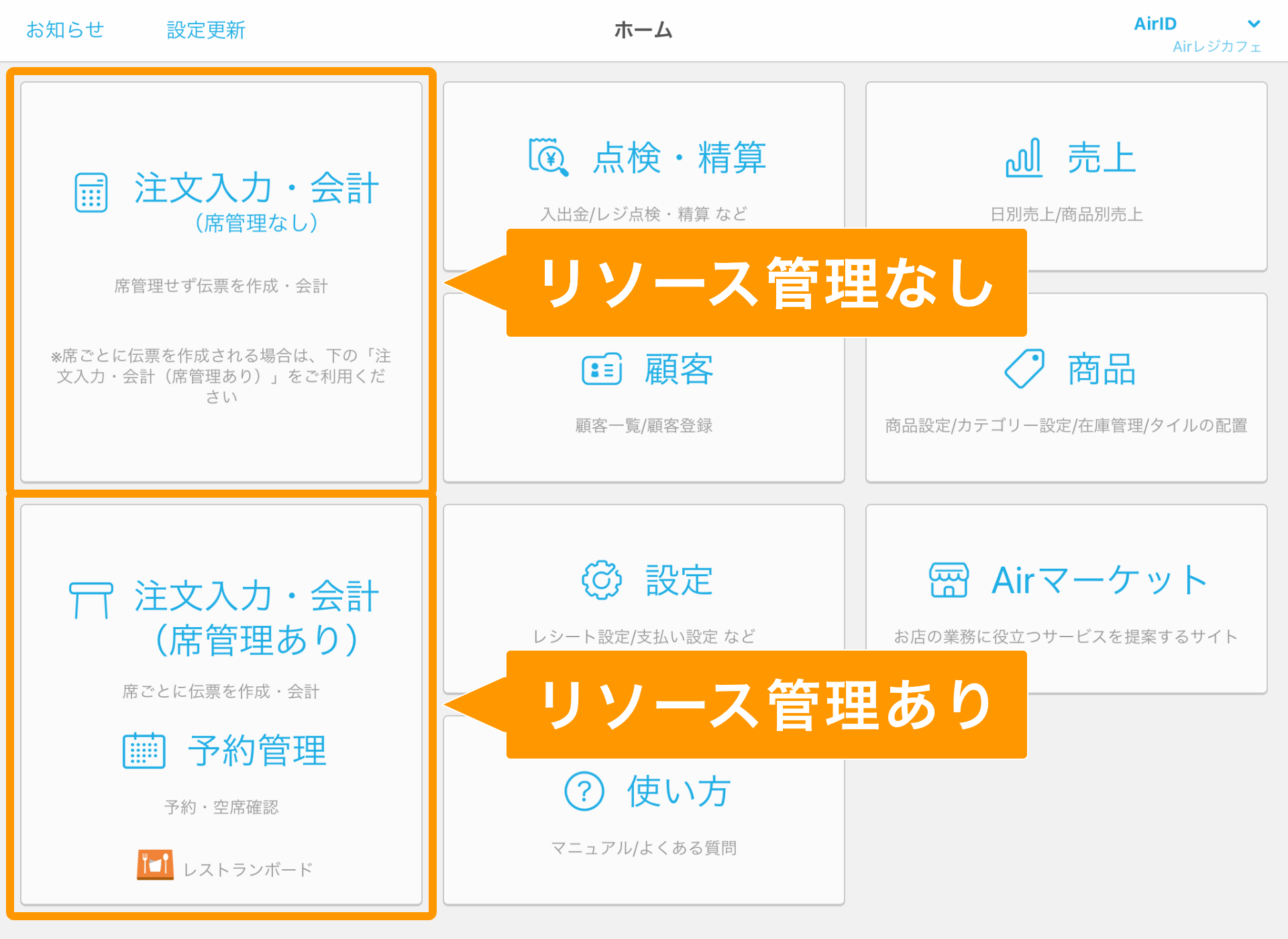This screenshot has height=939, width=1288.
Task: Click the storefront icon for Airマーケット
Action: (x=948, y=579)
